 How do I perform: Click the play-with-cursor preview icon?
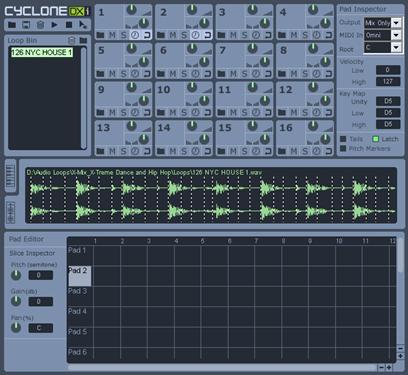tap(83, 25)
